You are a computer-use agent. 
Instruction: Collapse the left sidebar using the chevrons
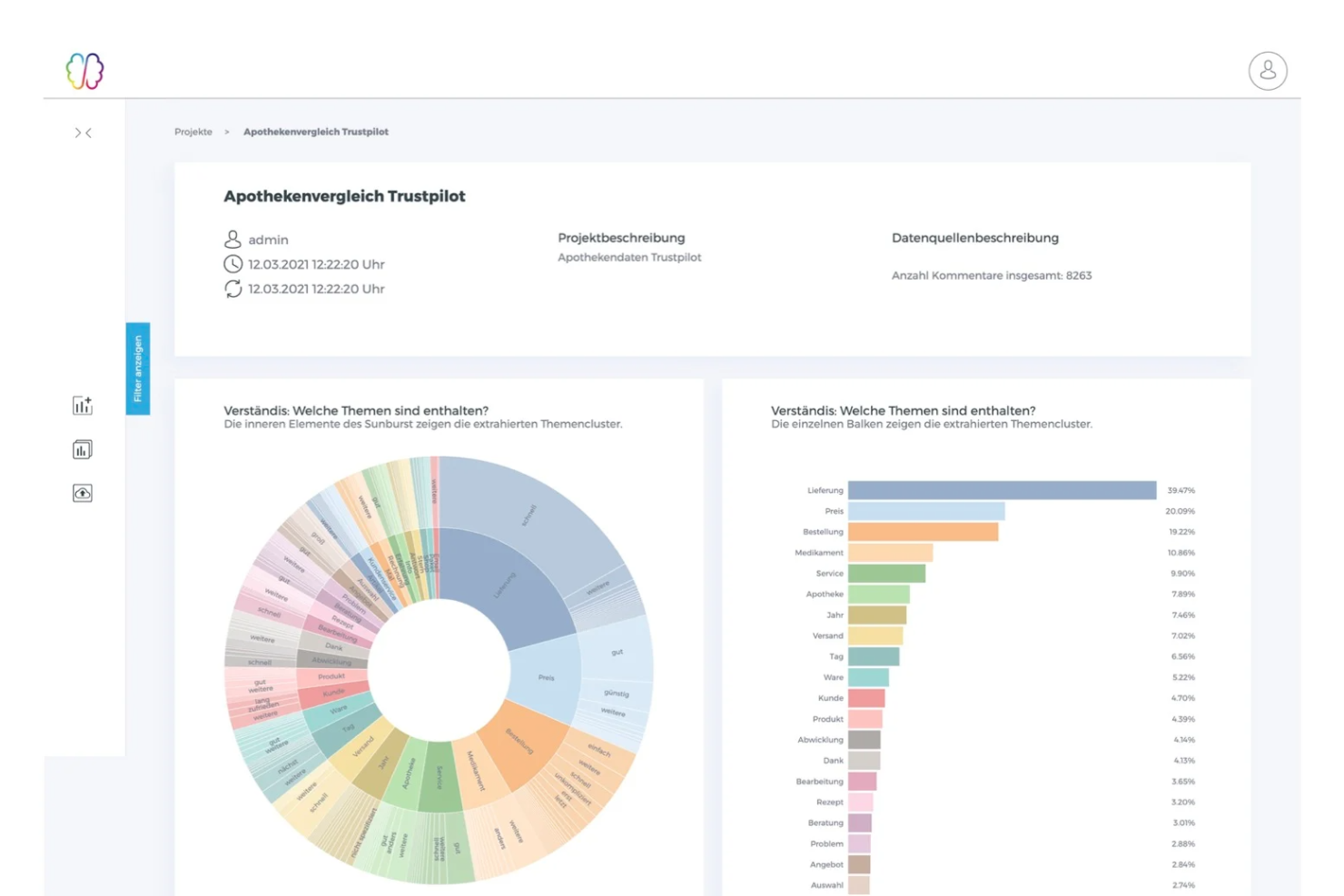tap(83, 133)
